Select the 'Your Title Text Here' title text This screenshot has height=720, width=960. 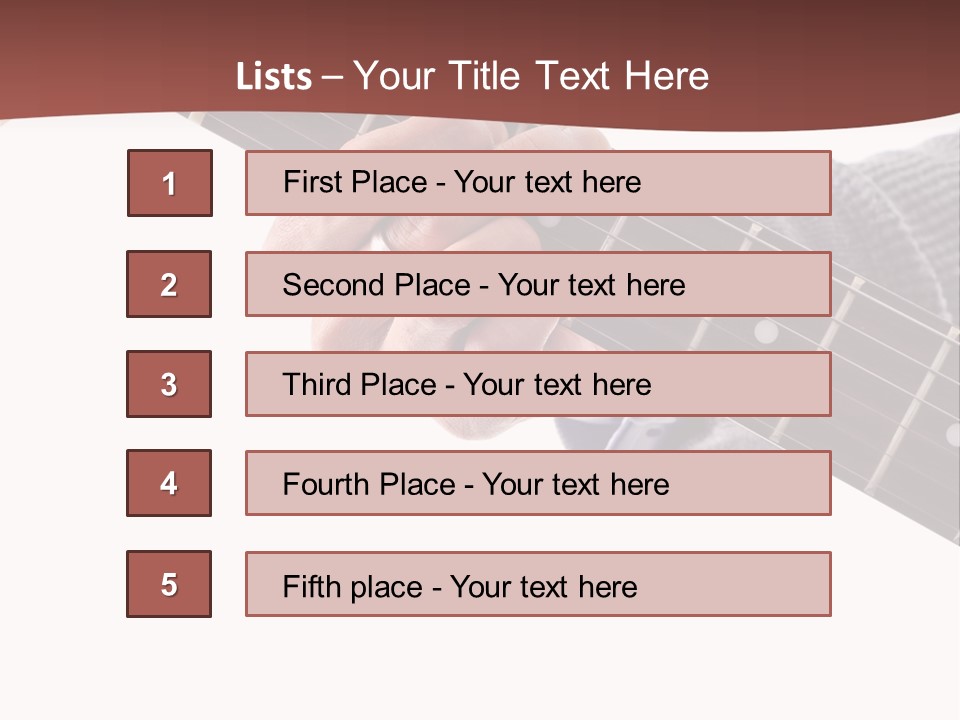531,76
